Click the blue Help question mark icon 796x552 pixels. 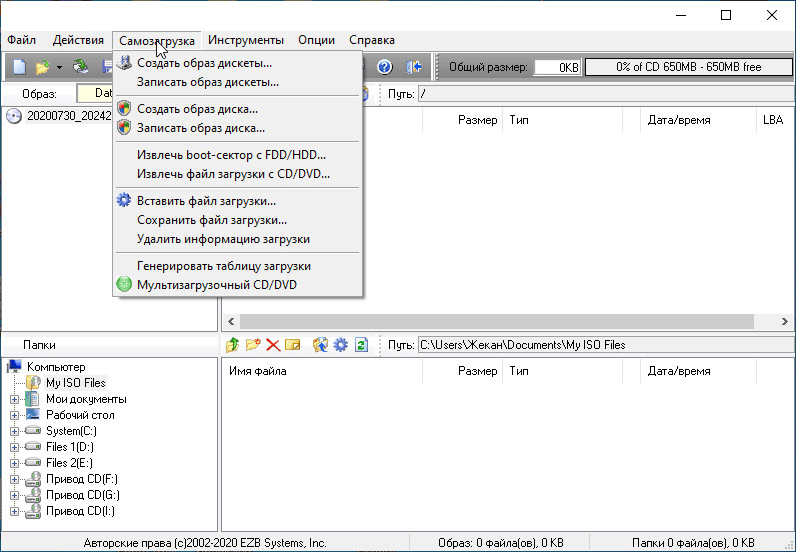click(x=384, y=67)
